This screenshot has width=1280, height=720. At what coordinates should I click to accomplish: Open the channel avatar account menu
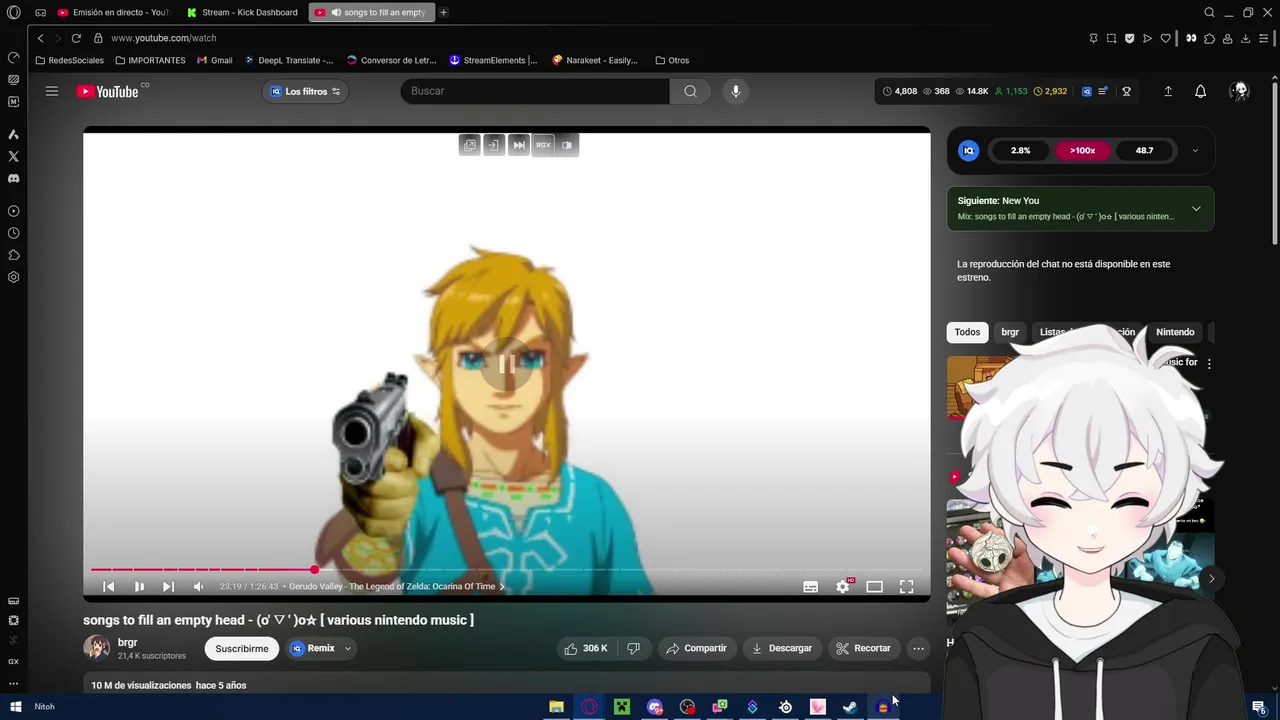1240,91
